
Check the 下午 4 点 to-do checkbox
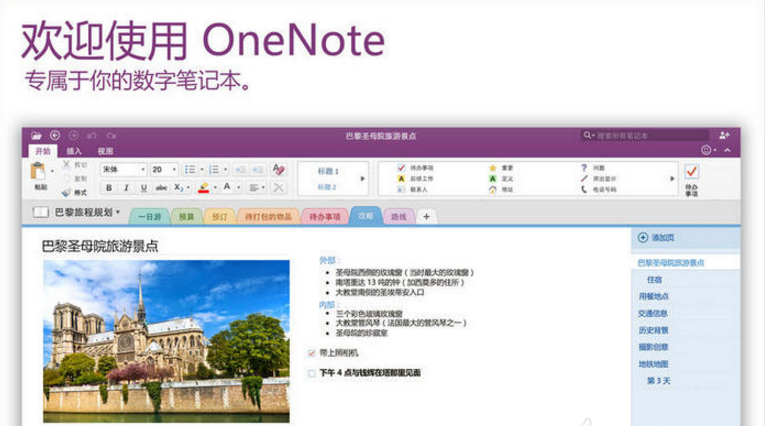pos(312,372)
